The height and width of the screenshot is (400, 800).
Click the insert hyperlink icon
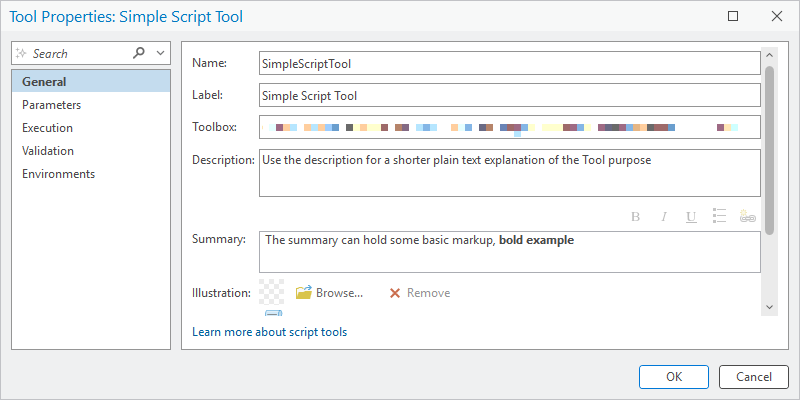[747, 216]
